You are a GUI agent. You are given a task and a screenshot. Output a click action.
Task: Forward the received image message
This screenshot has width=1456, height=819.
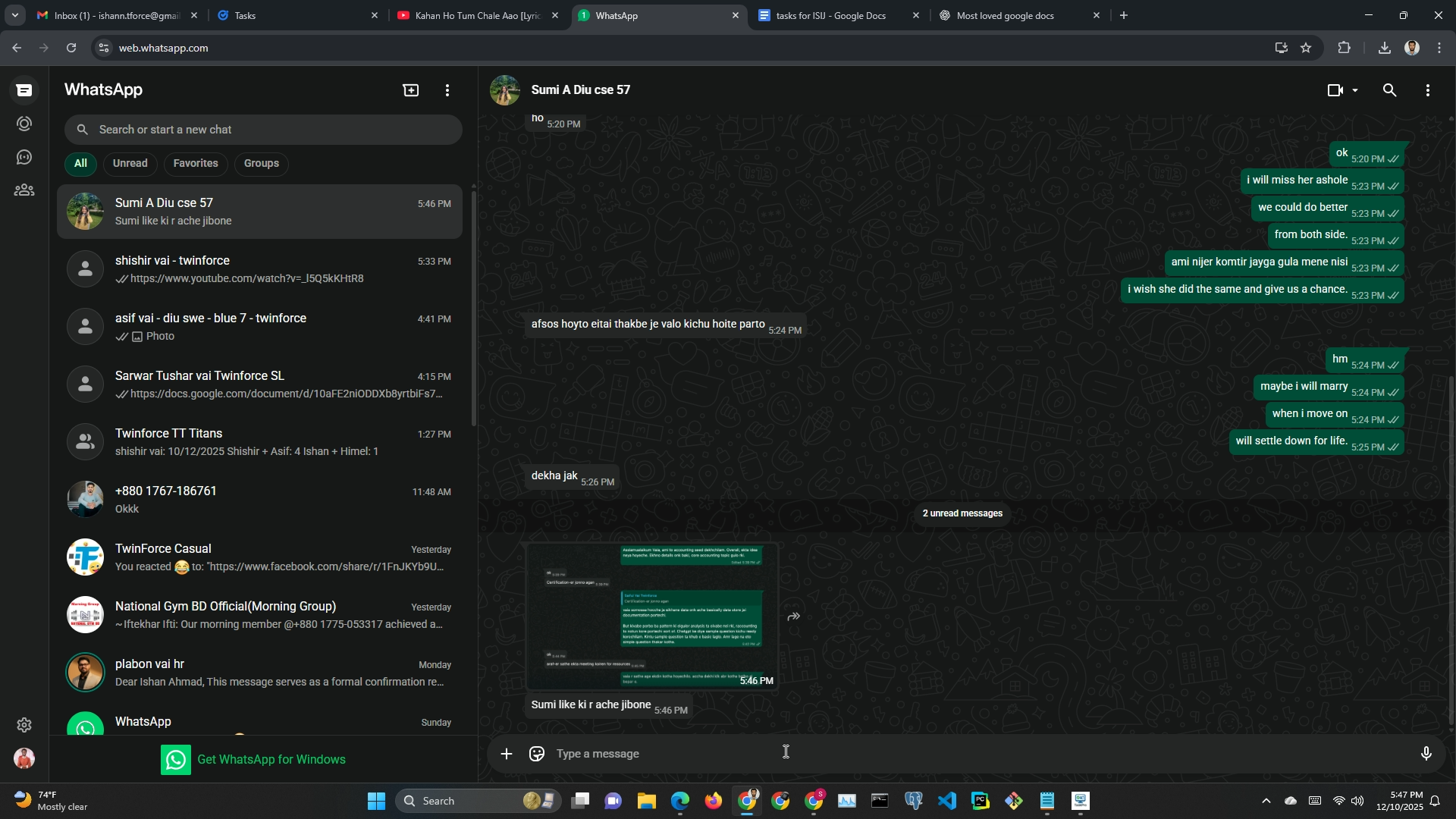(793, 617)
